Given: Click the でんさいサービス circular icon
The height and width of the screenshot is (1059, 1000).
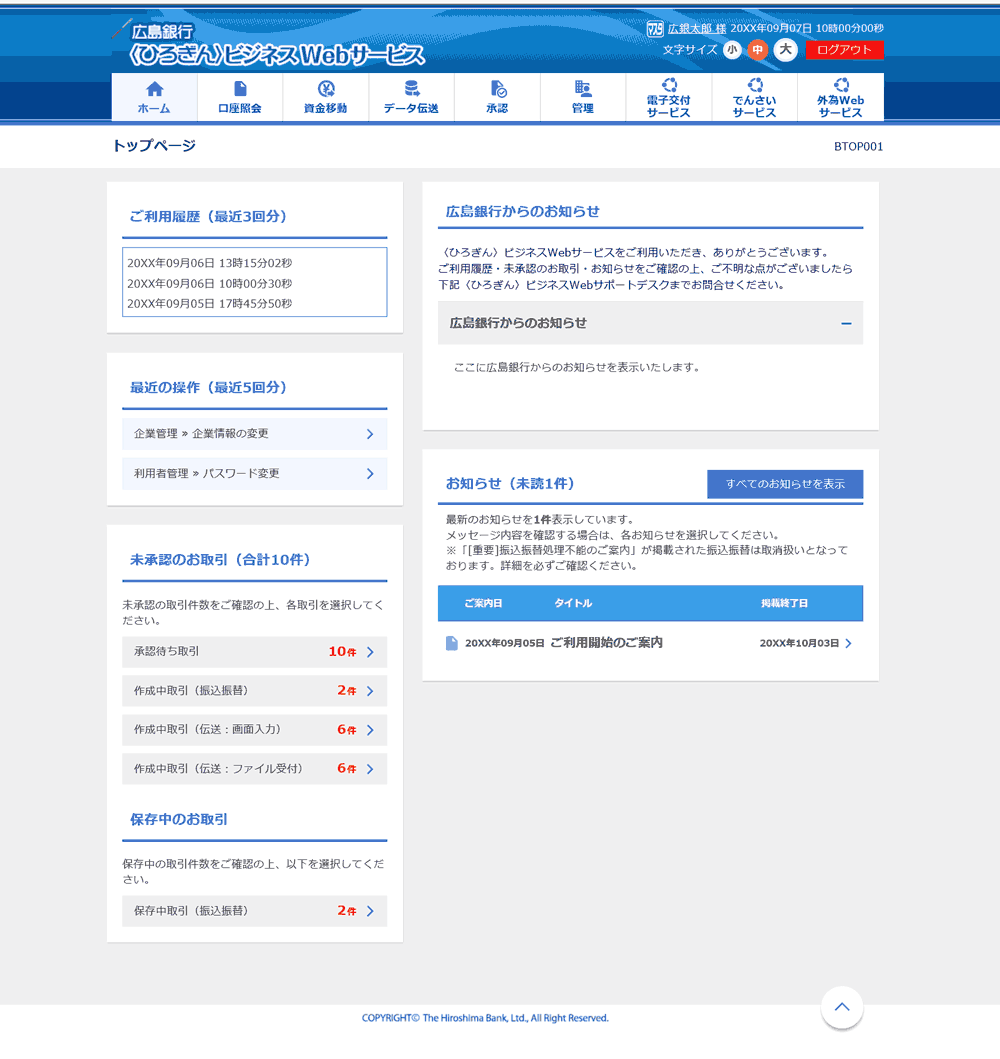Looking at the screenshot, I should pyautogui.click(x=755, y=84).
